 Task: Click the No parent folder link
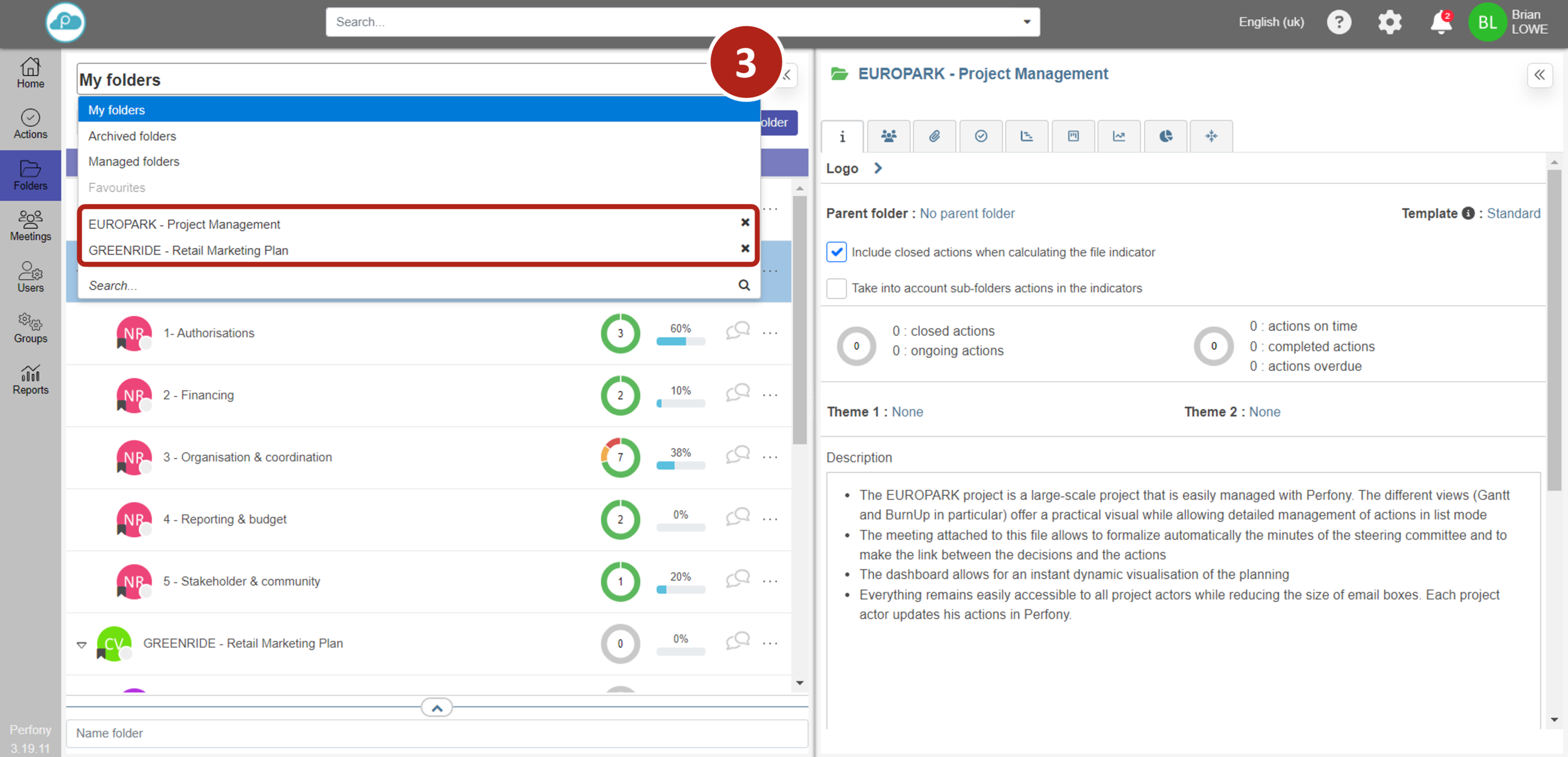coord(966,213)
